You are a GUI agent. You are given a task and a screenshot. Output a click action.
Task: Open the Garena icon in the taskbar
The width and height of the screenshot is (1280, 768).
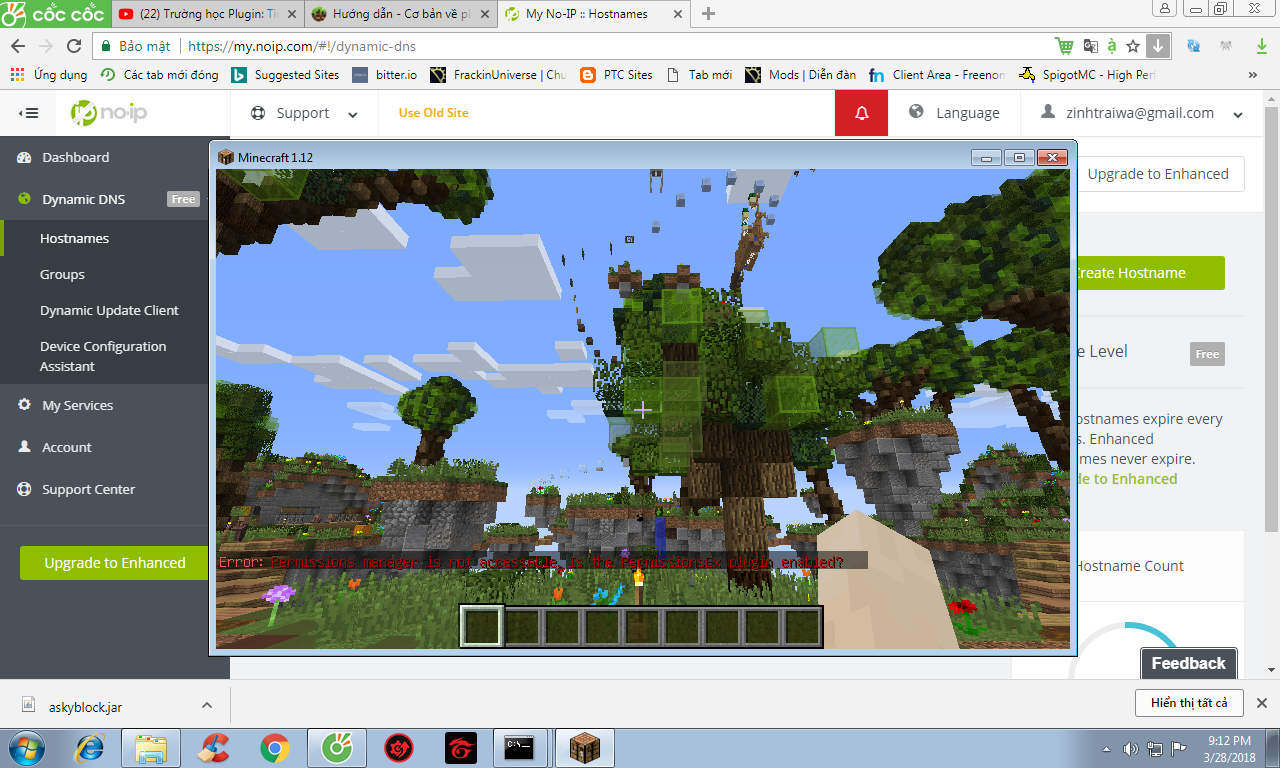[x=461, y=748]
